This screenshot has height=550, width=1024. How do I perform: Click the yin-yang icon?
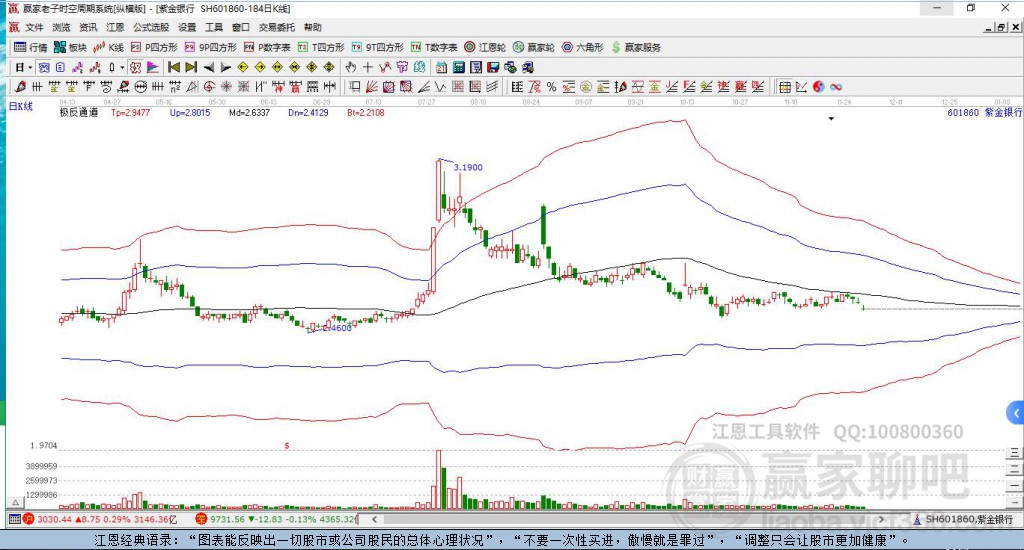818,86
